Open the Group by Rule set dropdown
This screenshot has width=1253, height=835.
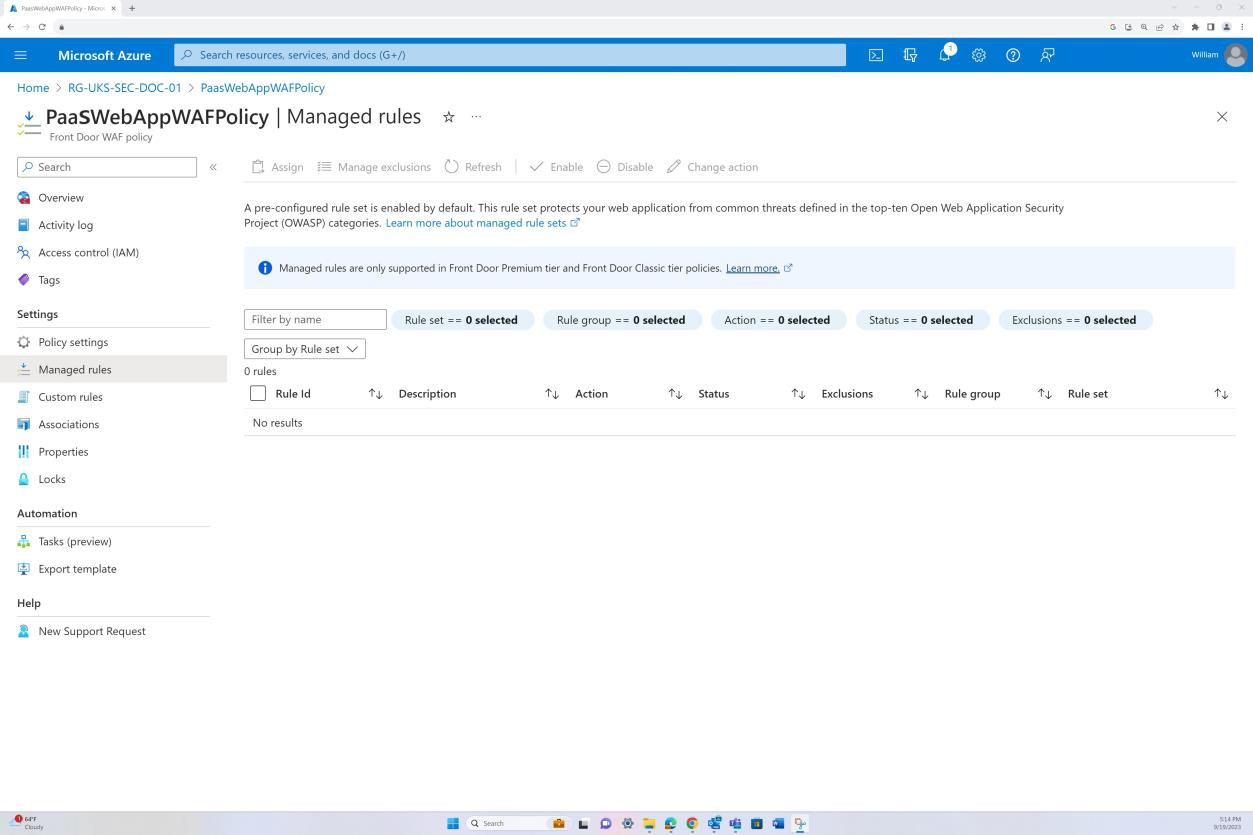coord(304,348)
